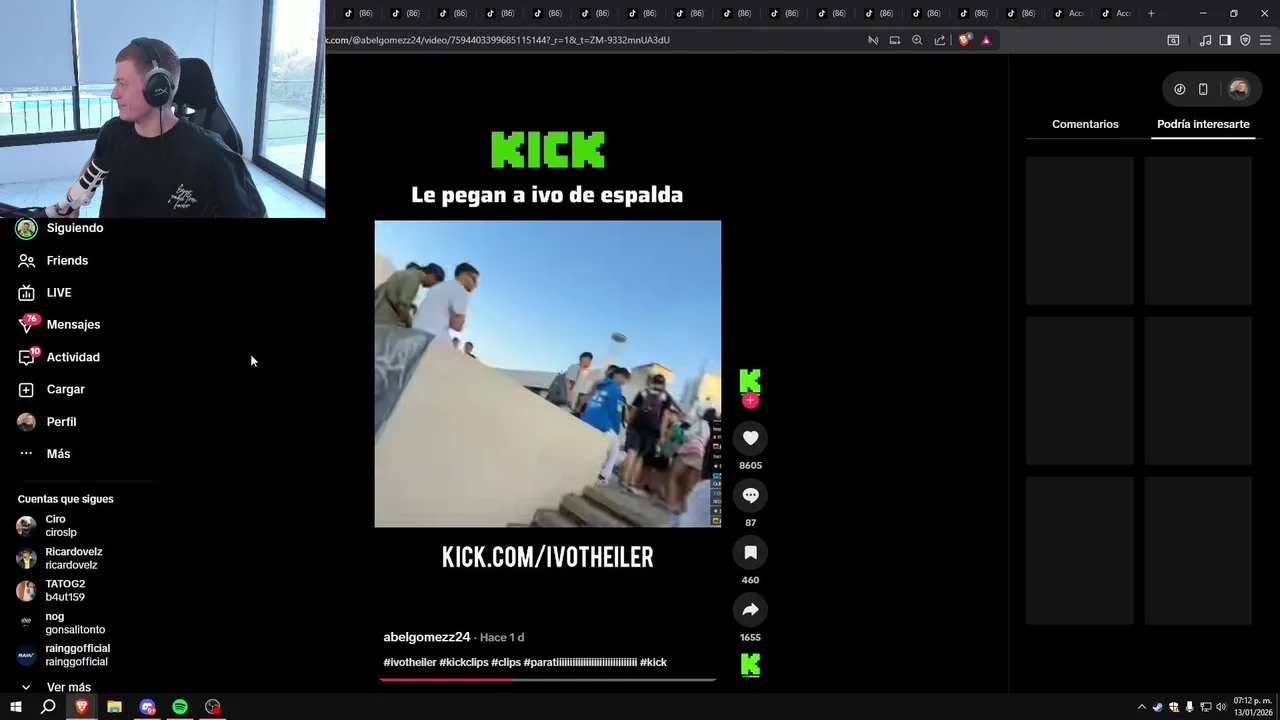Click the install app icon in address bar

(895, 40)
